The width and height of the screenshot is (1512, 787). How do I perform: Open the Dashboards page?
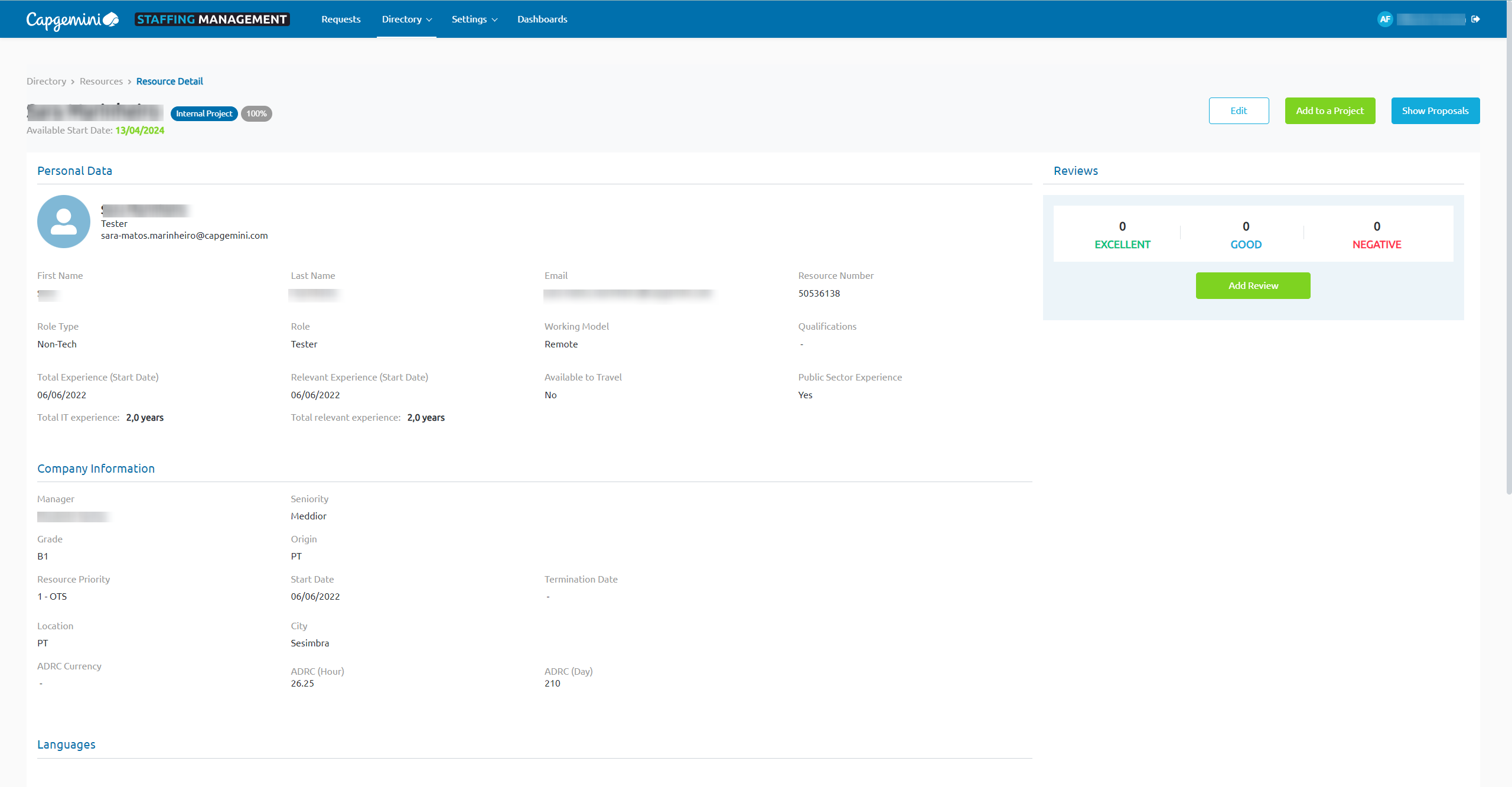pyautogui.click(x=542, y=19)
